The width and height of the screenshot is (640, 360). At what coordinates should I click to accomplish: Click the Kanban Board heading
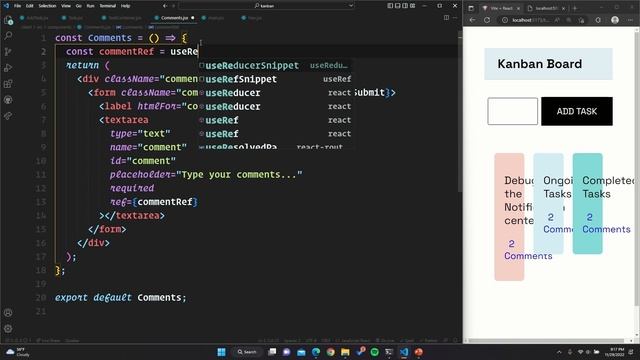pyautogui.click(x=540, y=64)
